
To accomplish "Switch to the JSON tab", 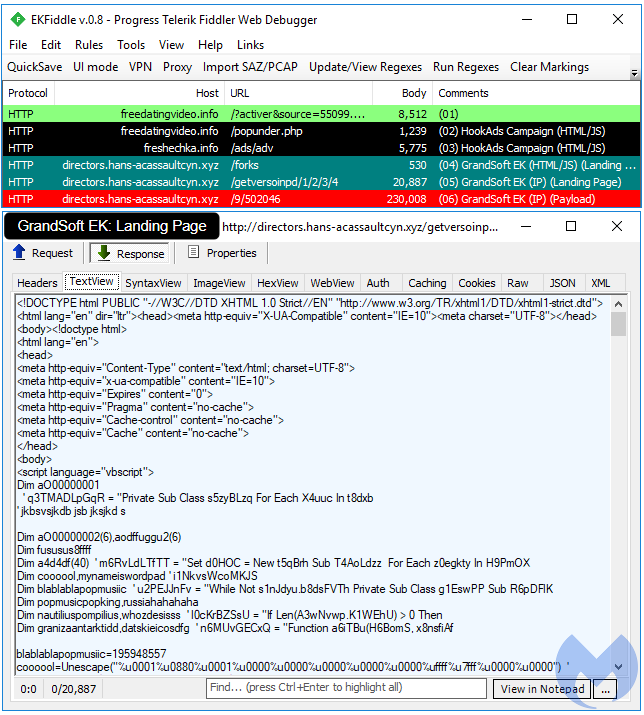I will click(562, 283).
